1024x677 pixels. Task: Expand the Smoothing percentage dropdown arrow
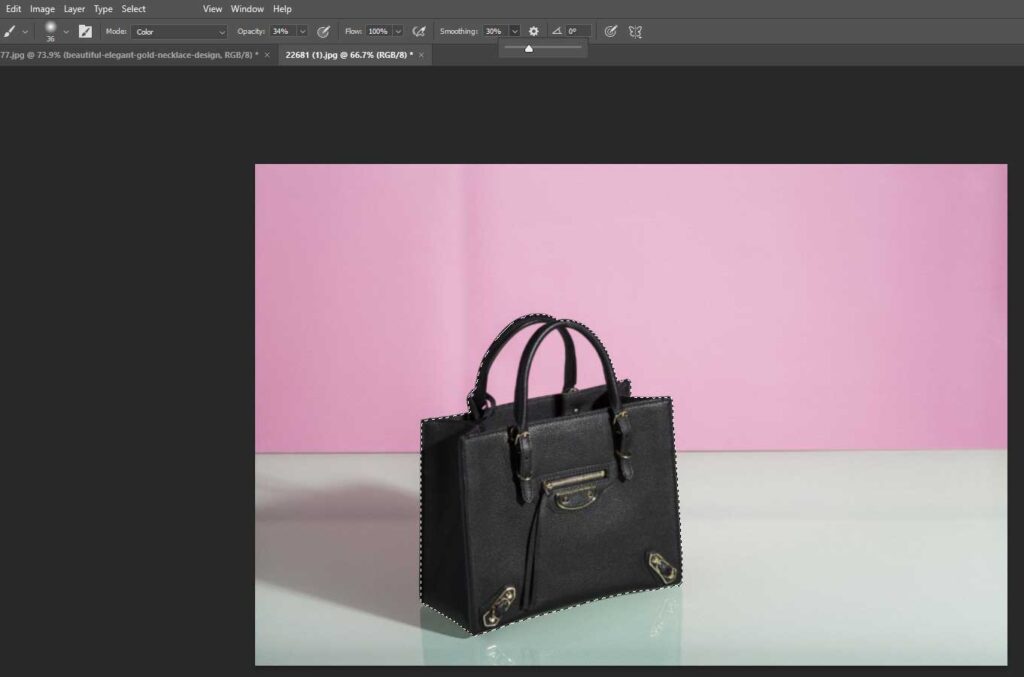point(514,32)
